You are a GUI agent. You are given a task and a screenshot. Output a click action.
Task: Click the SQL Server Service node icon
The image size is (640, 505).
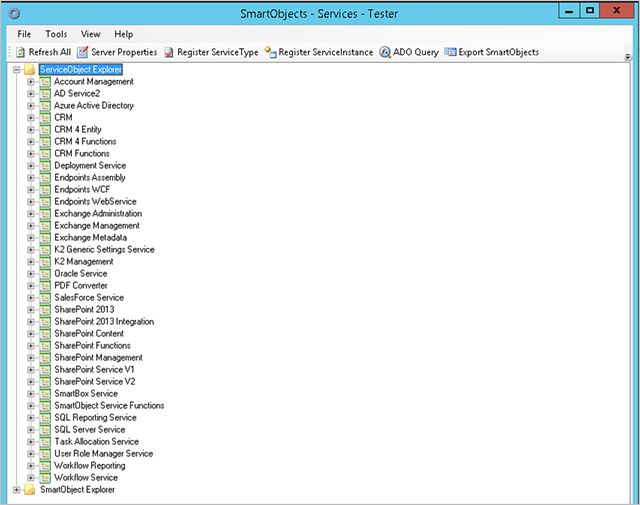pyautogui.click(x=45, y=430)
